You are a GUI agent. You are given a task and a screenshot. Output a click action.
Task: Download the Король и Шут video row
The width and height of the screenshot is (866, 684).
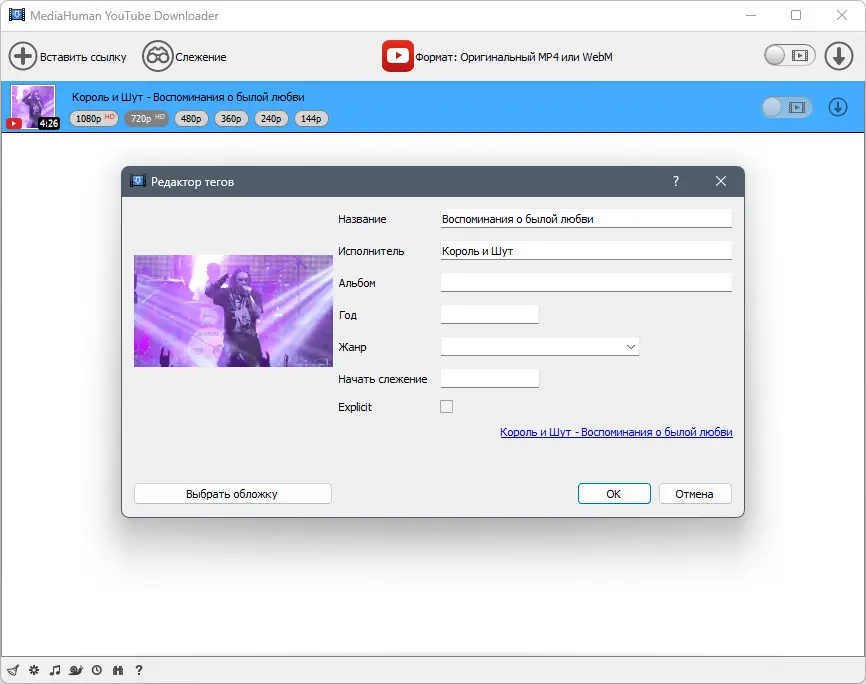click(837, 107)
